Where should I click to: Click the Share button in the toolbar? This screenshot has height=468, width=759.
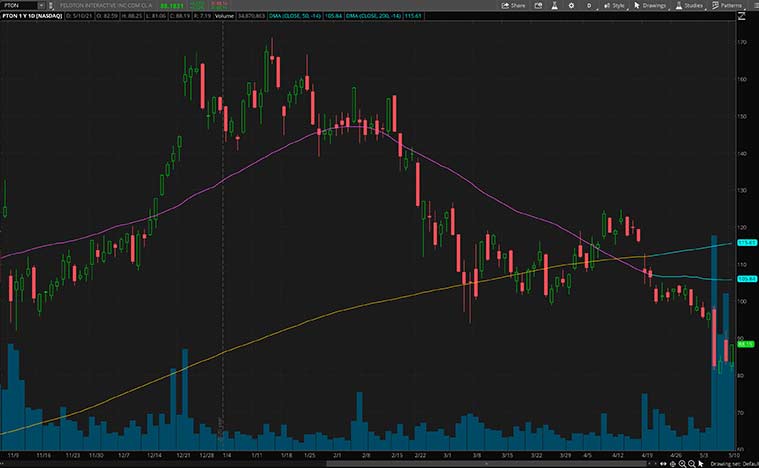[x=514, y=5]
